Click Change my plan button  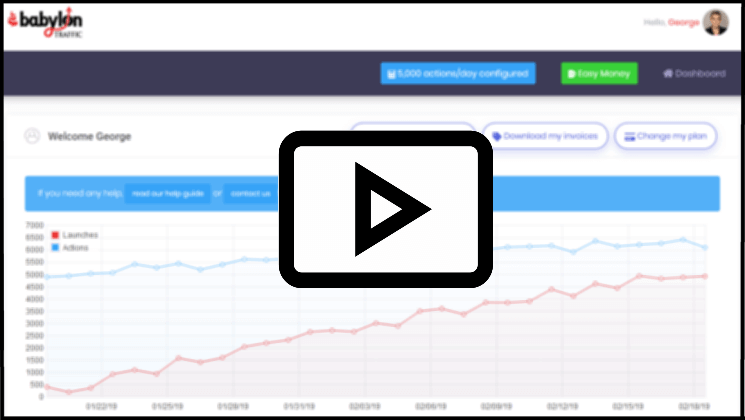tap(665, 136)
